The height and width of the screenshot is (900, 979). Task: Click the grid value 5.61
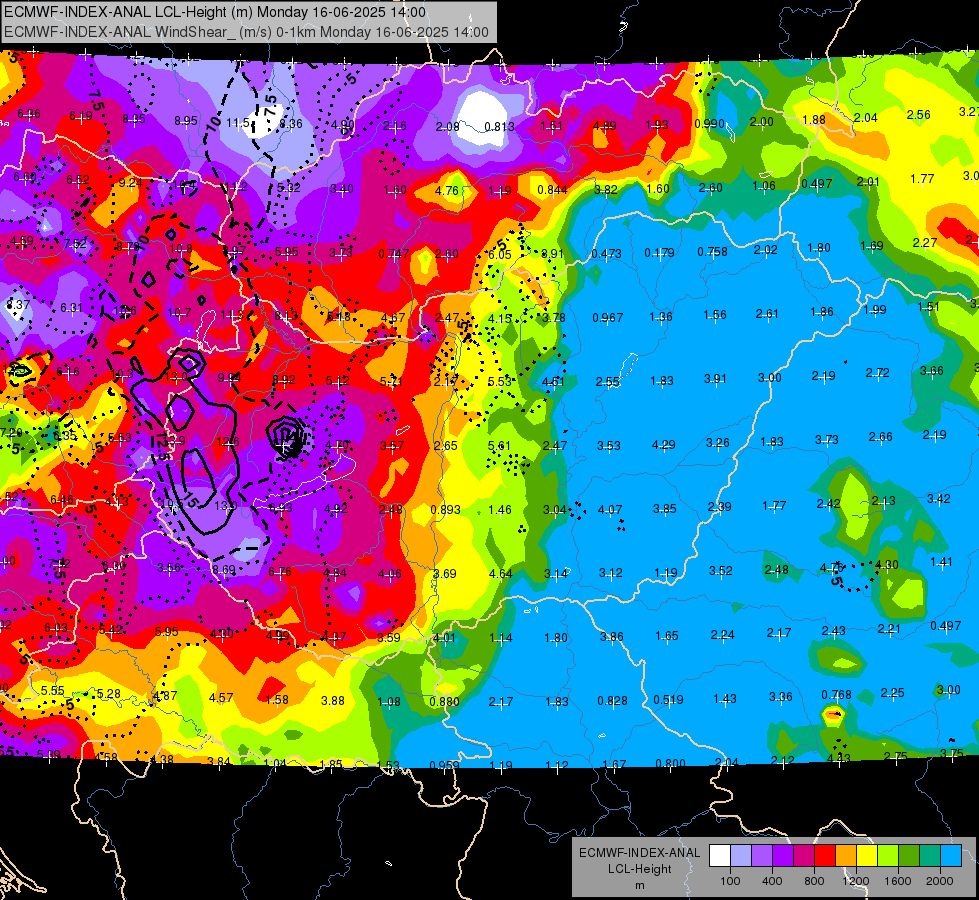coord(499,445)
